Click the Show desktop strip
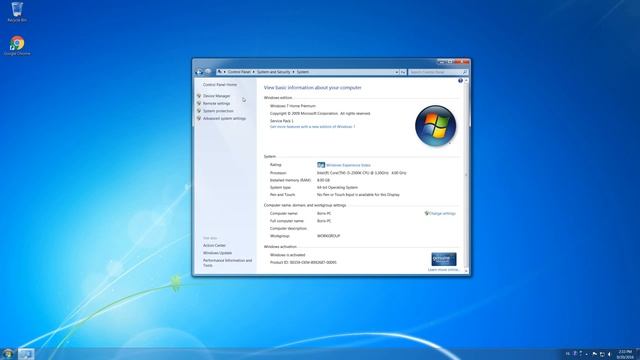 [x=638, y=354]
